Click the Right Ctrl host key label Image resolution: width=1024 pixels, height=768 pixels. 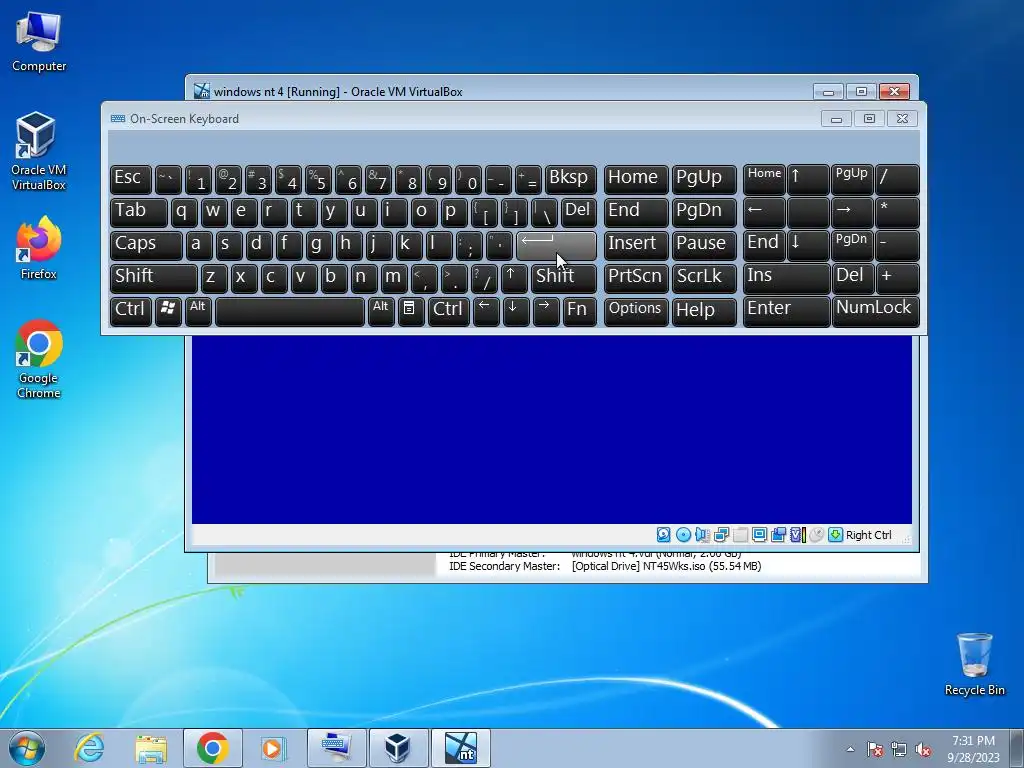point(869,535)
